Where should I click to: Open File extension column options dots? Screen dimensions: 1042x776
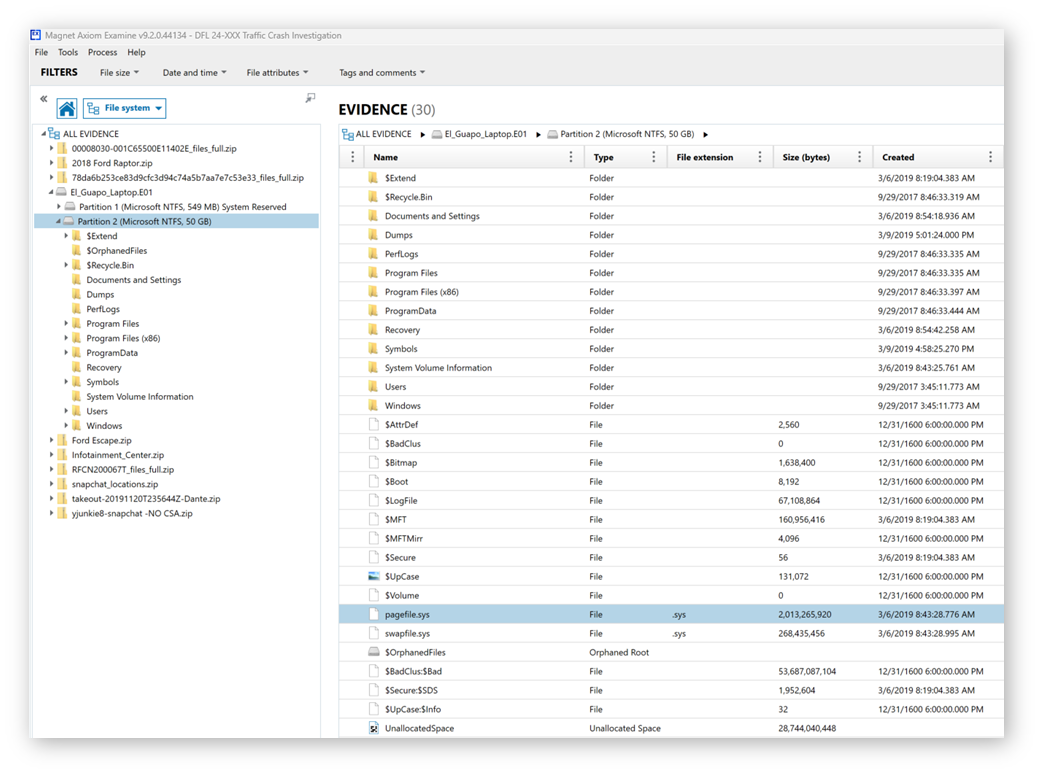tap(760, 157)
